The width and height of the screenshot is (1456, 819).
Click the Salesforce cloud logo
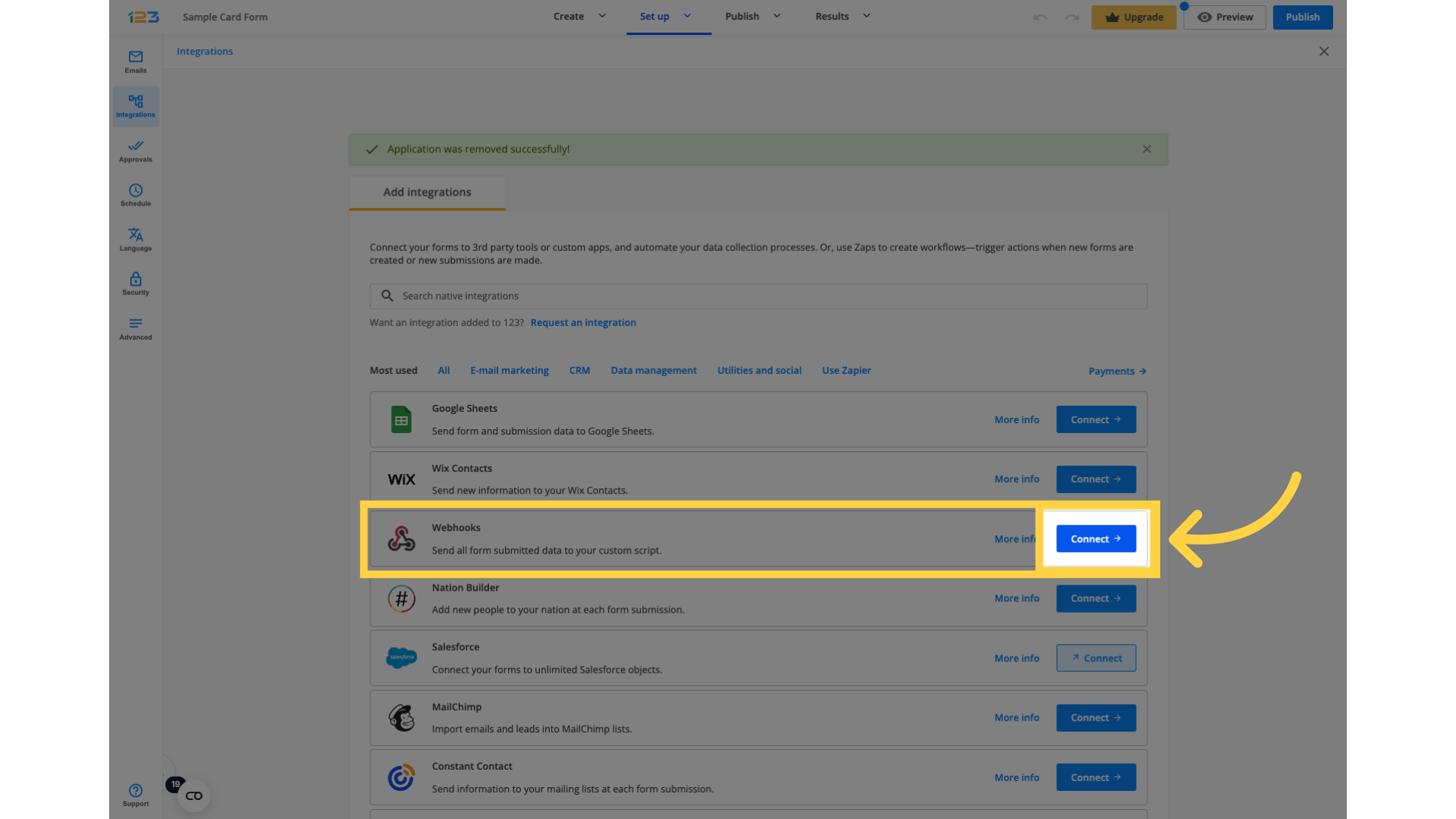point(401,657)
